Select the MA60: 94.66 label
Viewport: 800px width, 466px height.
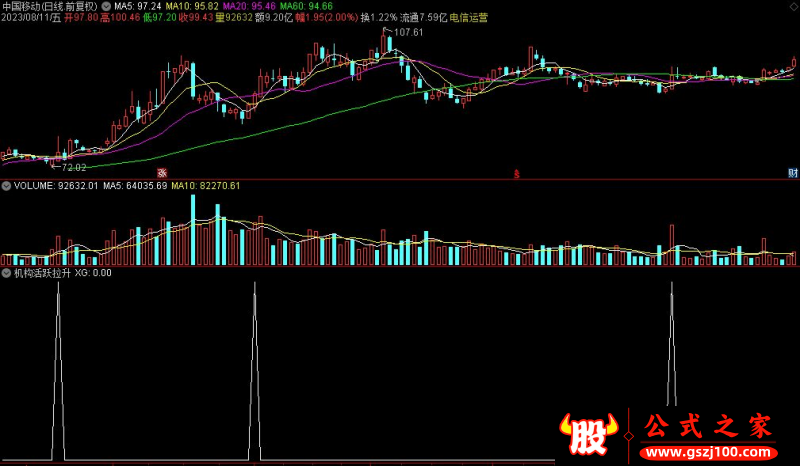(x=306, y=7)
